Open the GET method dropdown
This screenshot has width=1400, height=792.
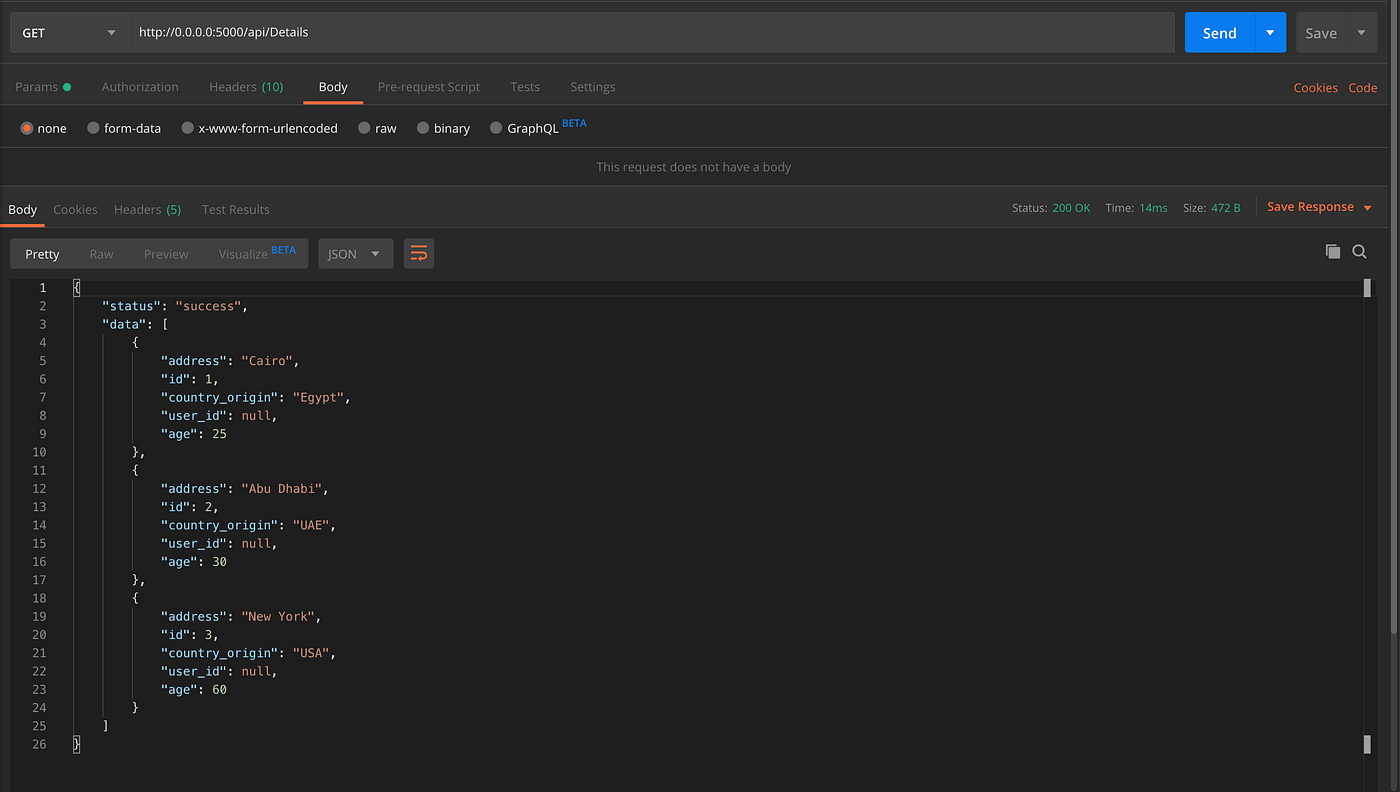coord(69,33)
